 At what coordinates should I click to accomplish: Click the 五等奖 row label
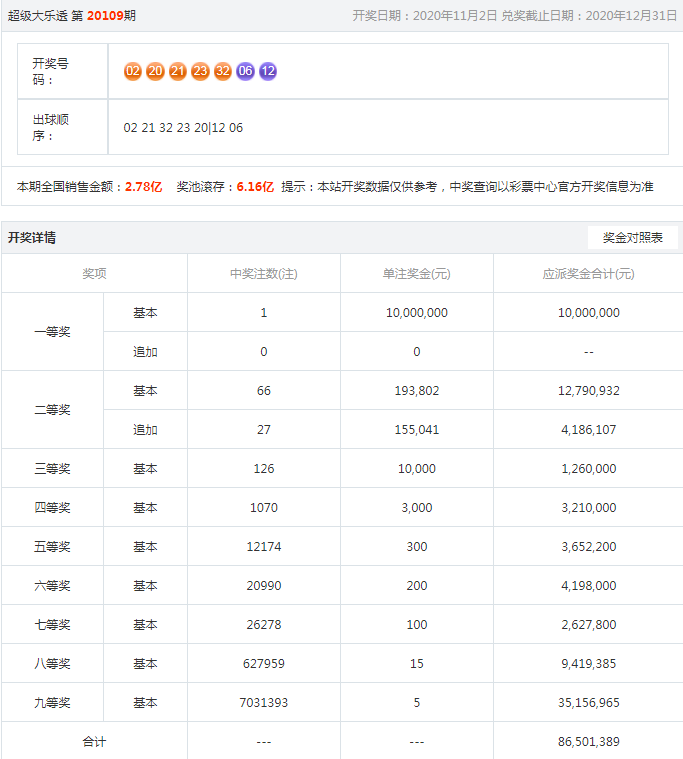(x=52, y=547)
